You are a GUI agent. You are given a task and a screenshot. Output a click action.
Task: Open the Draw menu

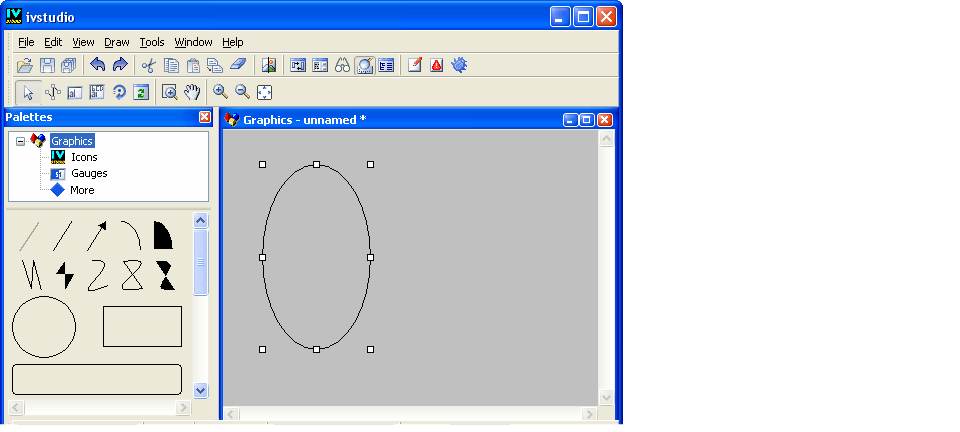(x=117, y=42)
